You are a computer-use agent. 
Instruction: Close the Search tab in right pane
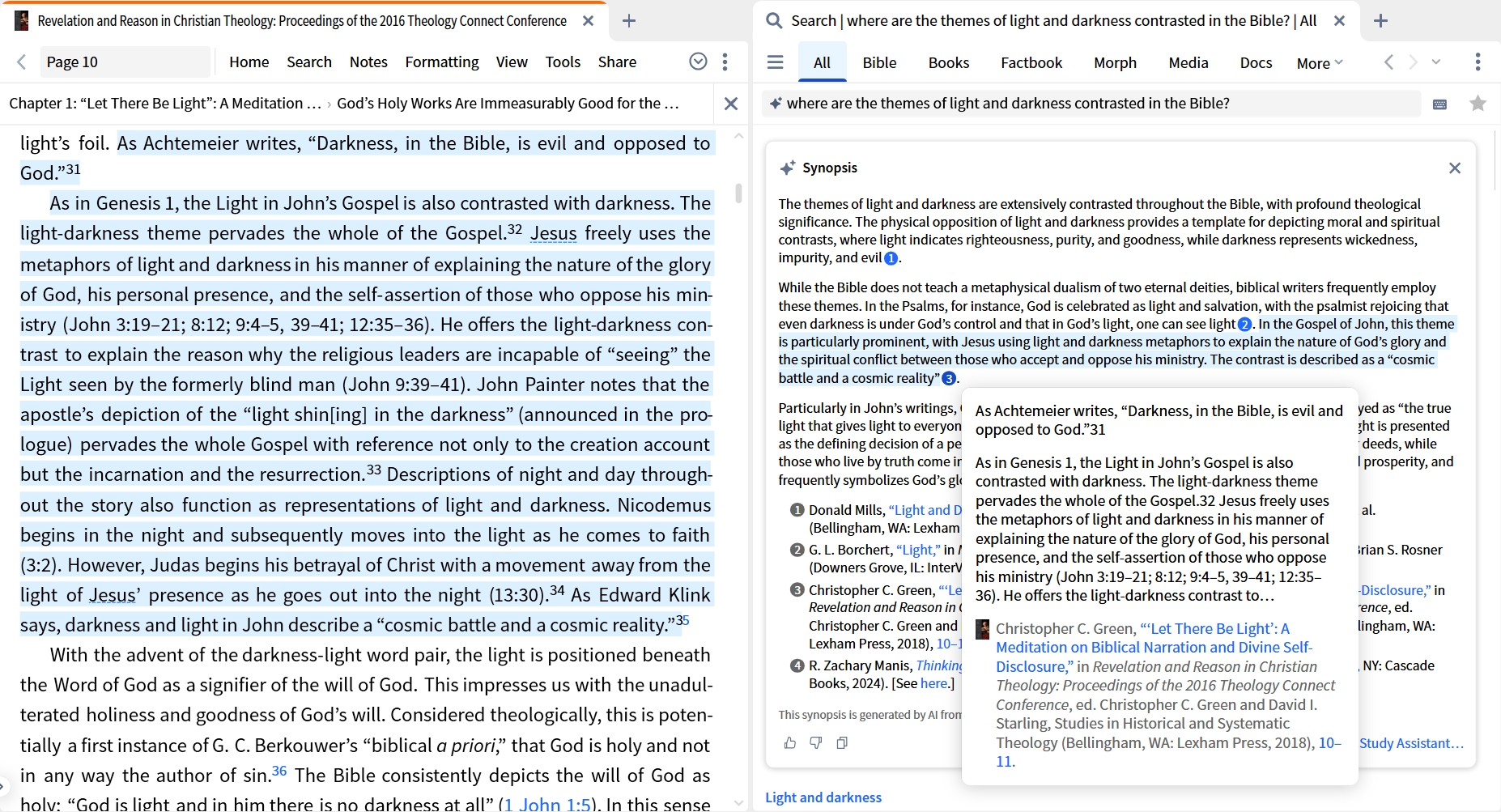tap(1340, 21)
